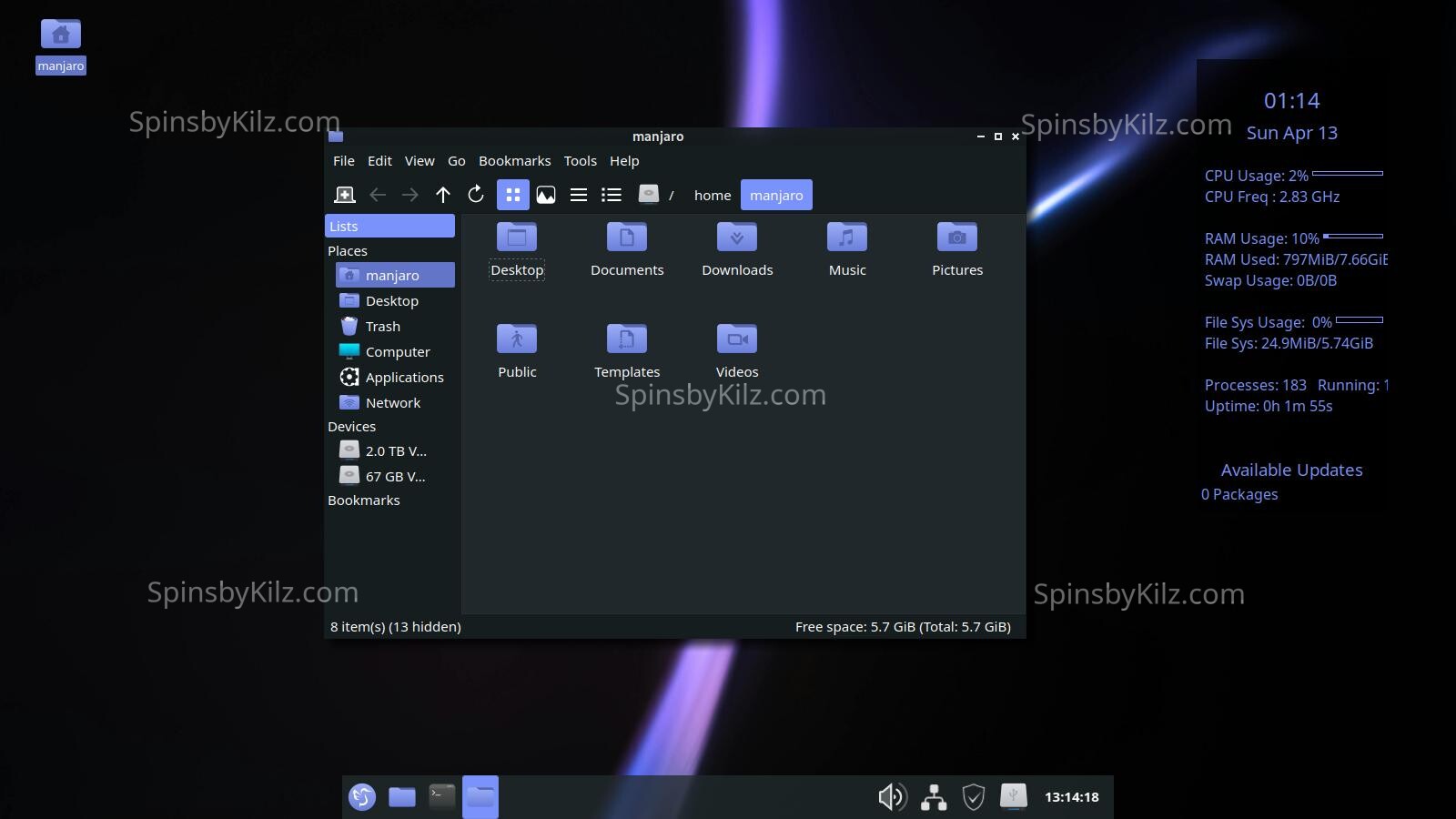Select Desktop in Places sidebar
The width and height of the screenshot is (1456, 819).
point(395,300)
